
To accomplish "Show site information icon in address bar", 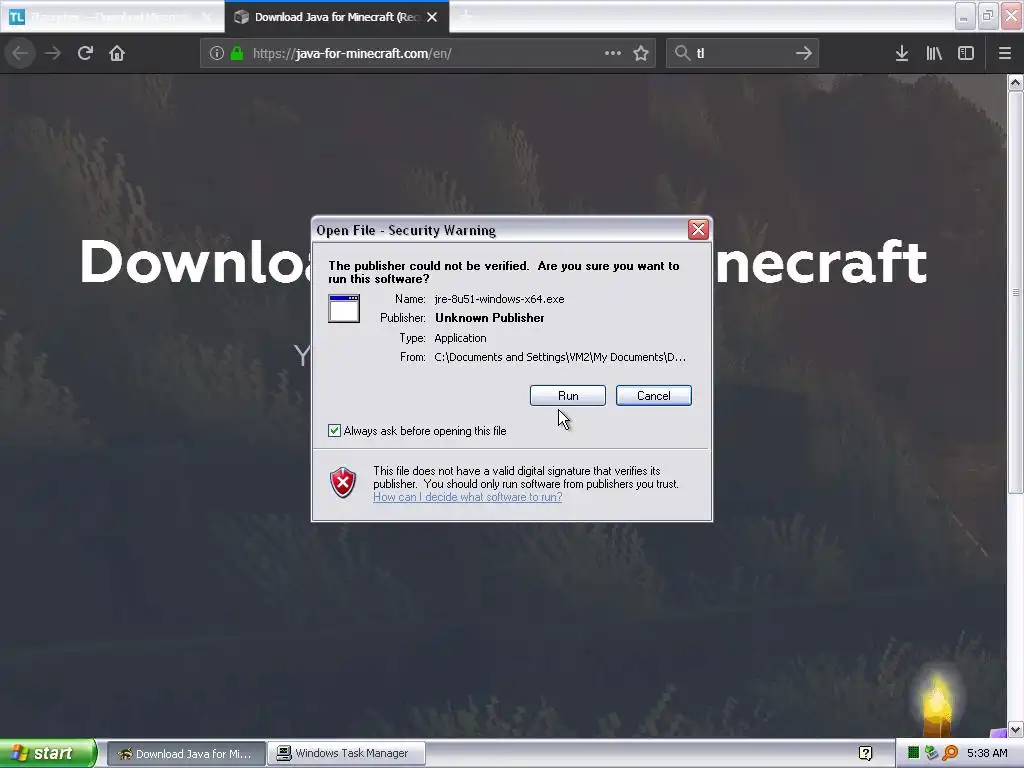I will pos(217,53).
